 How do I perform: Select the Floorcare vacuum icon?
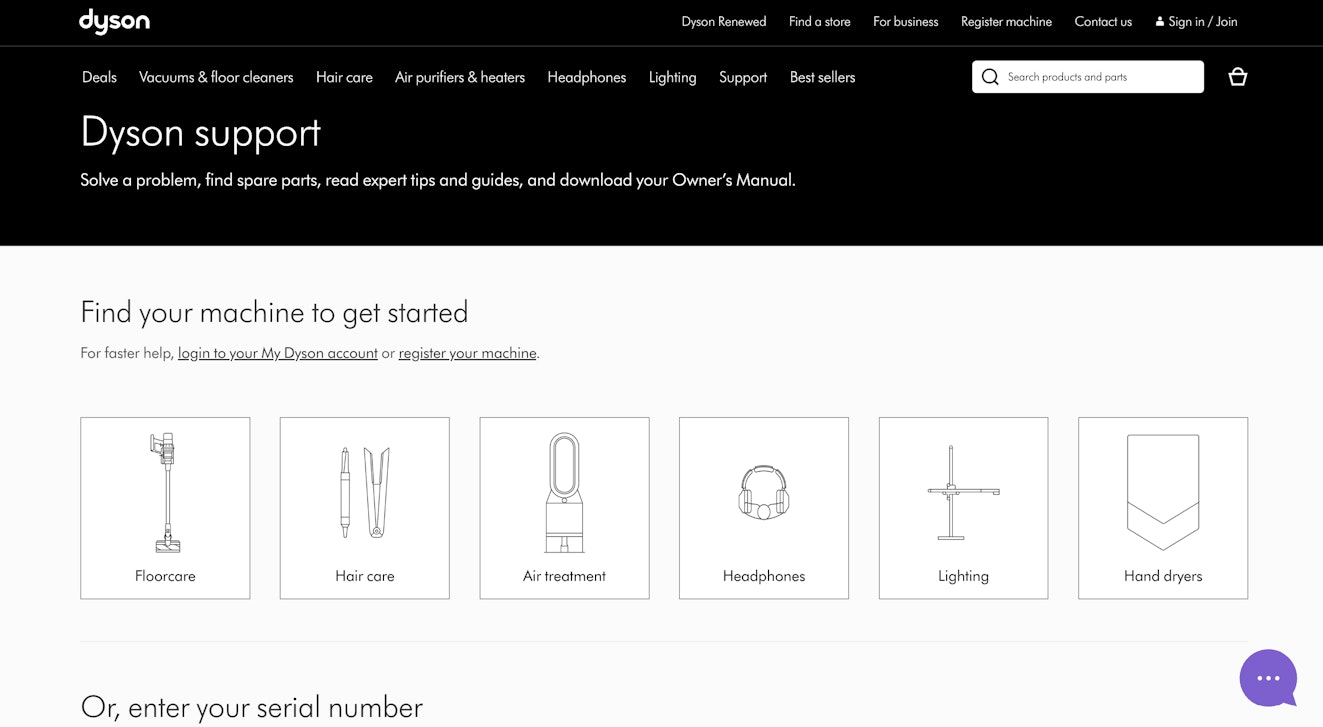coord(165,493)
